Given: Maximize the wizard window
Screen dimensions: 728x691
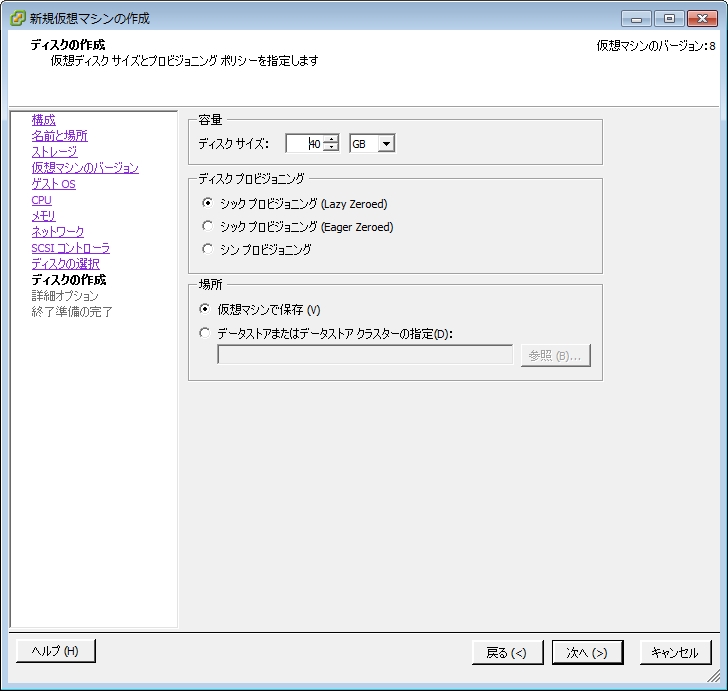Looking at the screenshot, I should click(x=669, y=19).
